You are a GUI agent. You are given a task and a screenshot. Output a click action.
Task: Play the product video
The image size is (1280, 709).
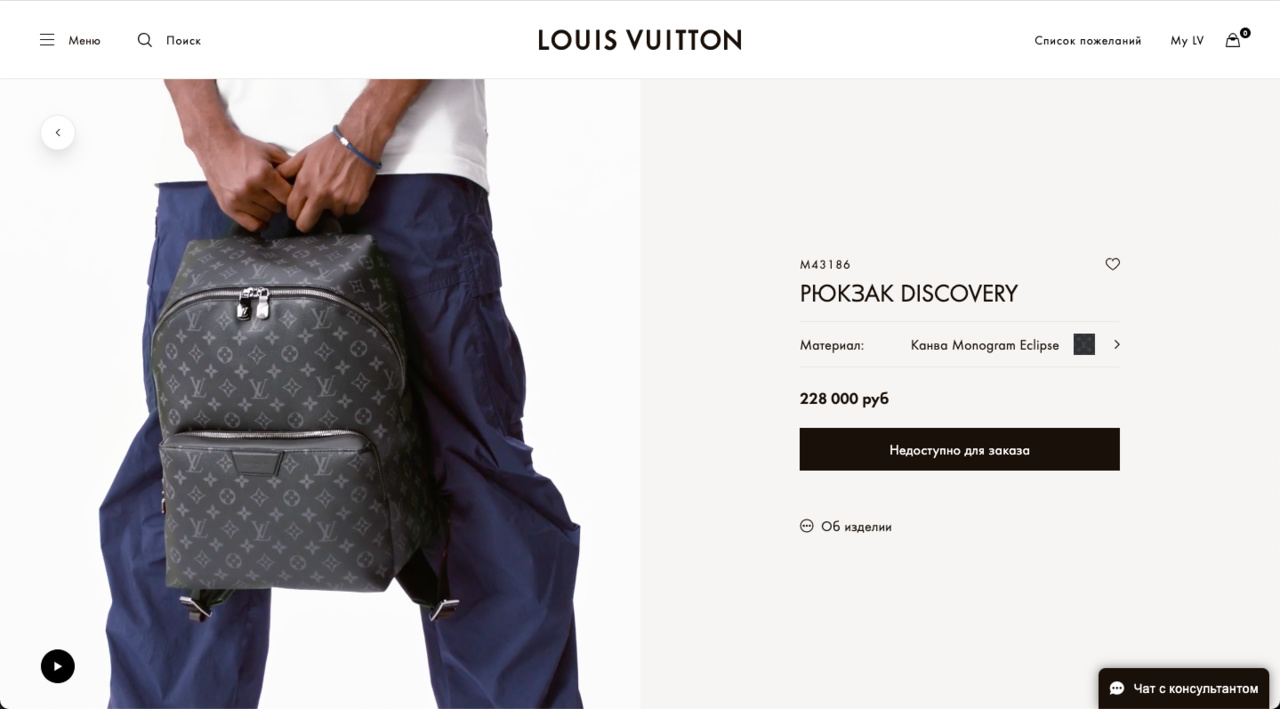point(58,666)
